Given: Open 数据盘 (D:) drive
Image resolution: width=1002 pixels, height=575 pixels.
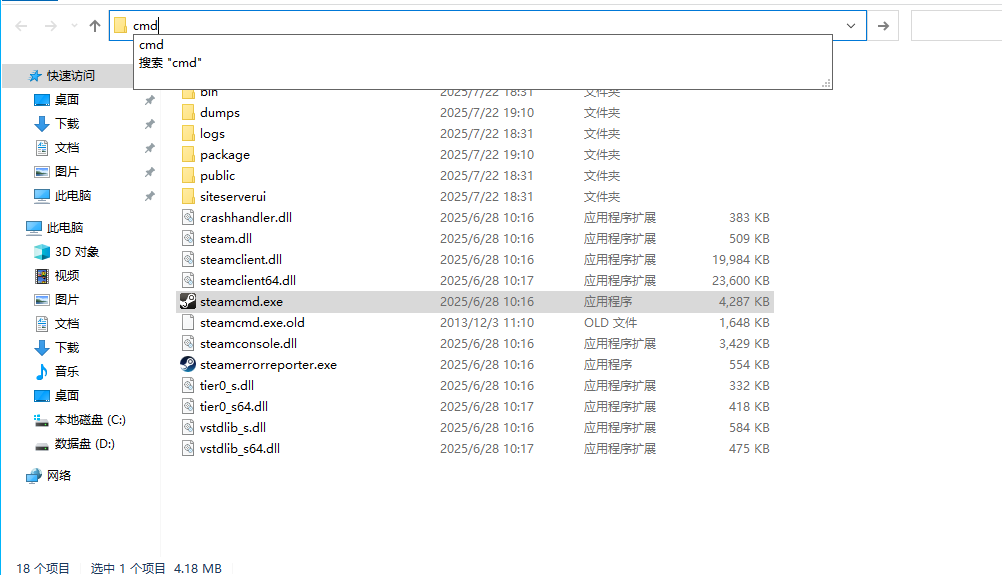Looking at the screenshot, I should point(84,443).
